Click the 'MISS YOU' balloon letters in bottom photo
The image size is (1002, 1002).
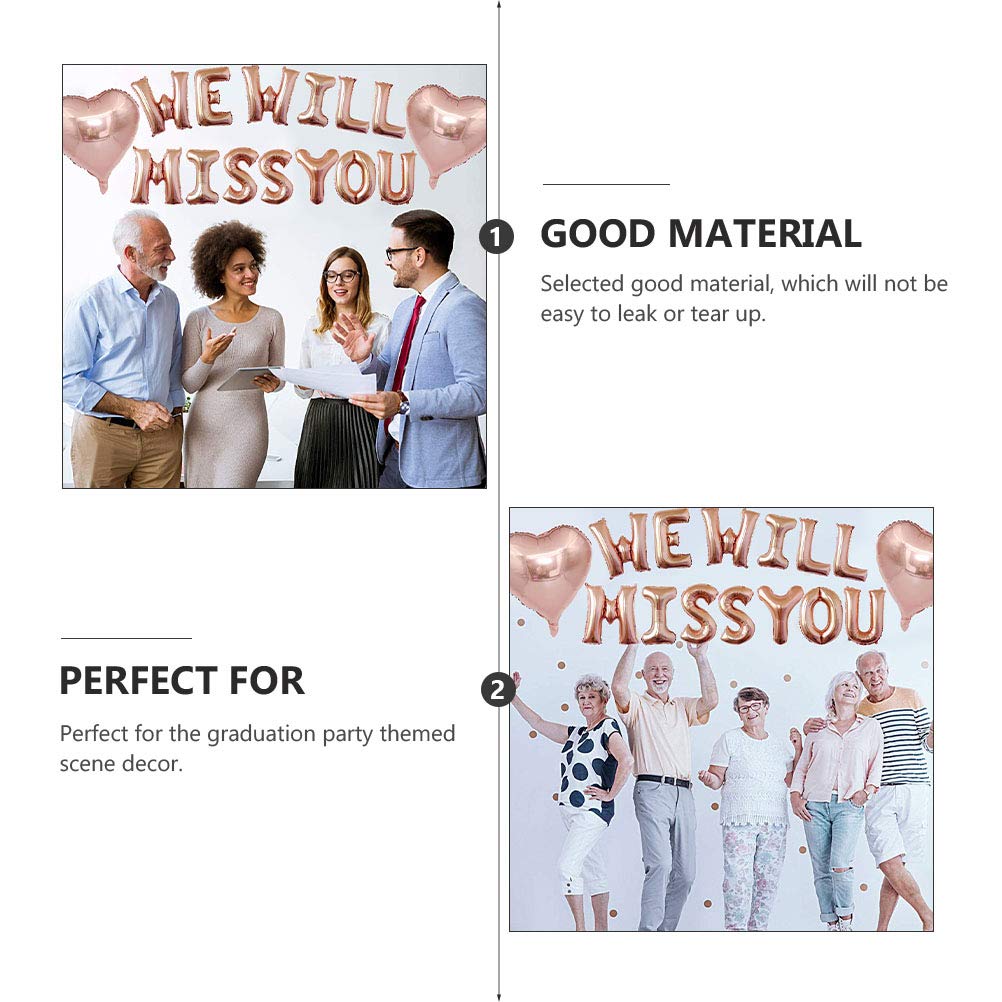click(x=734, y=613)
